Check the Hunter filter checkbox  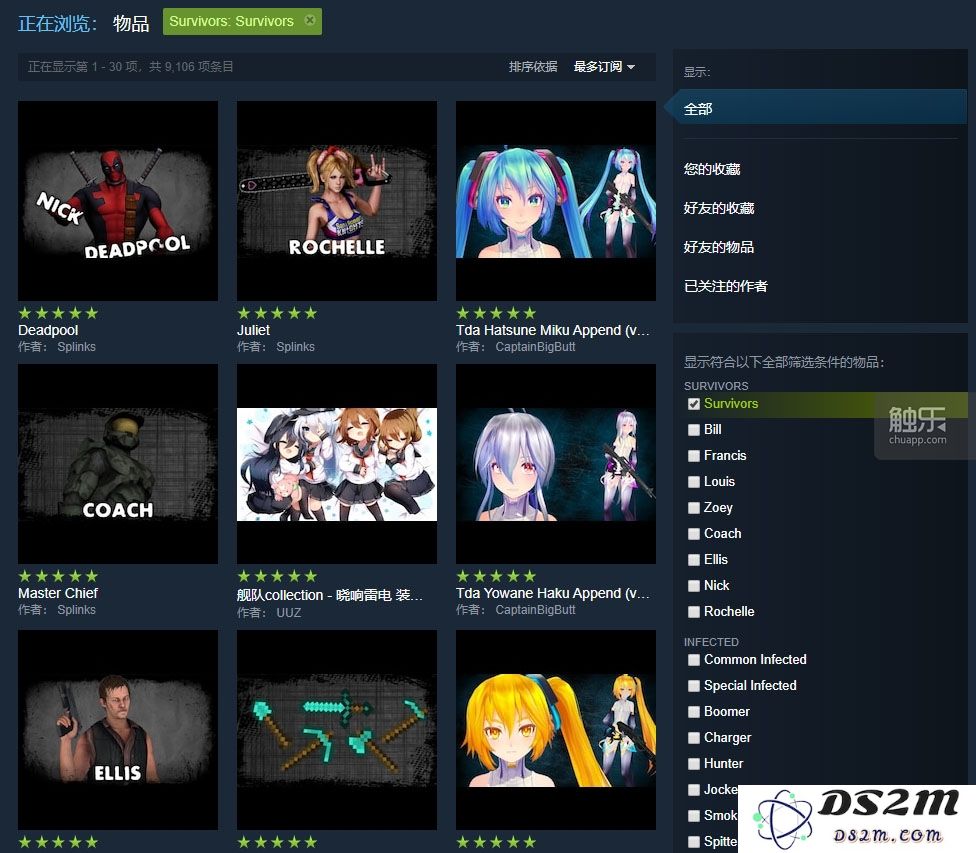coord(693,763)
